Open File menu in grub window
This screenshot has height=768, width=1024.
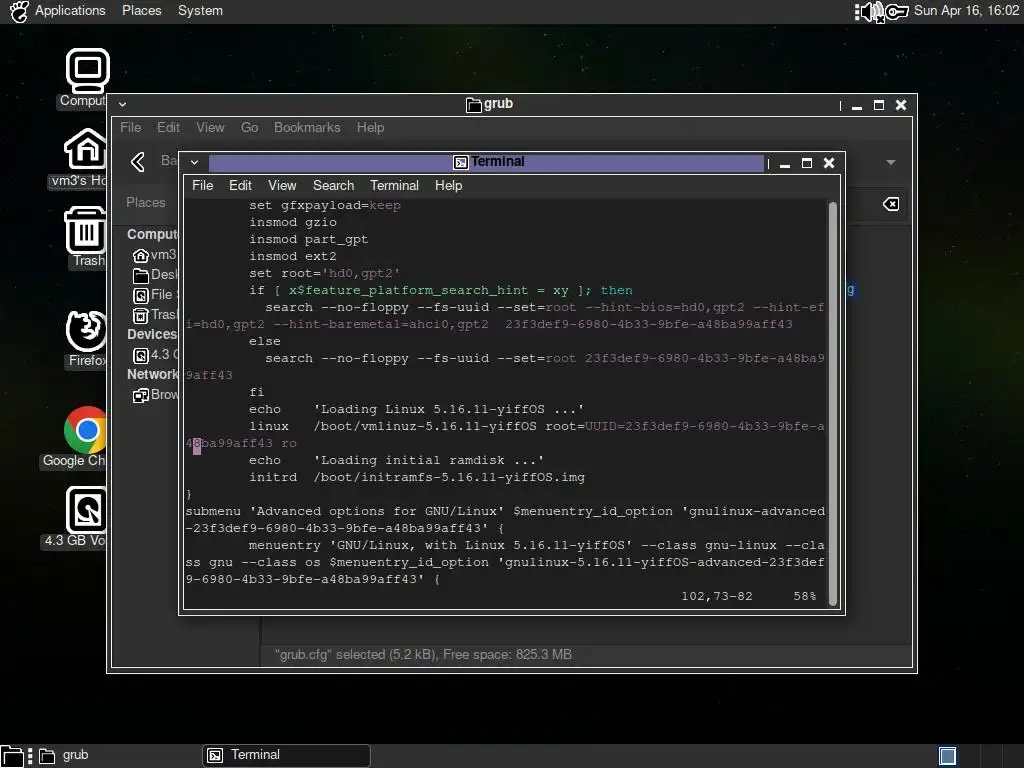point(131,127)
